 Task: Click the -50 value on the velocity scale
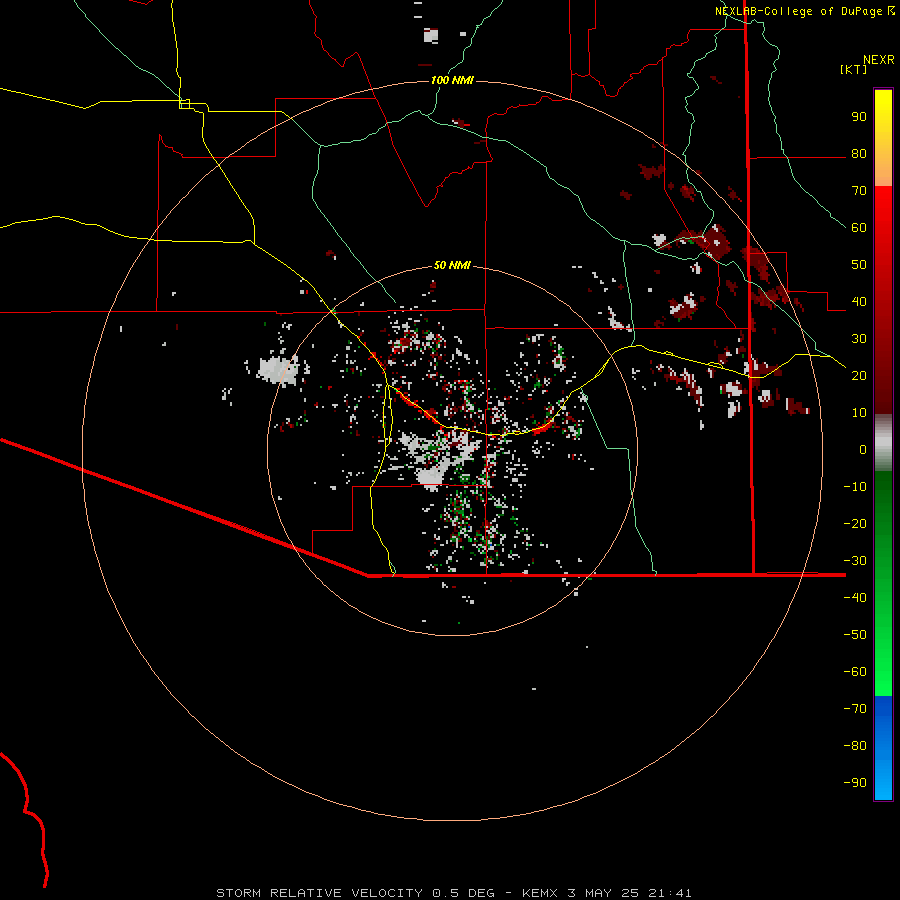coord(855,634)
